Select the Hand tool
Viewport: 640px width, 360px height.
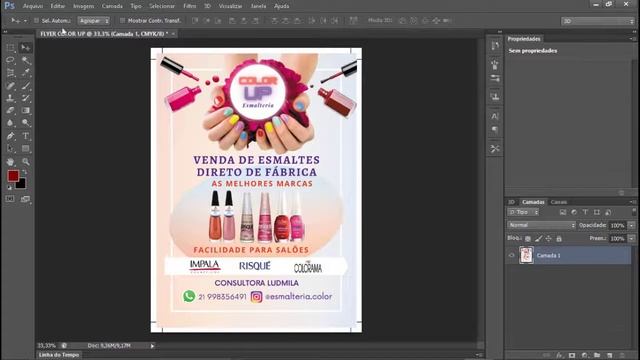point(10,162)
